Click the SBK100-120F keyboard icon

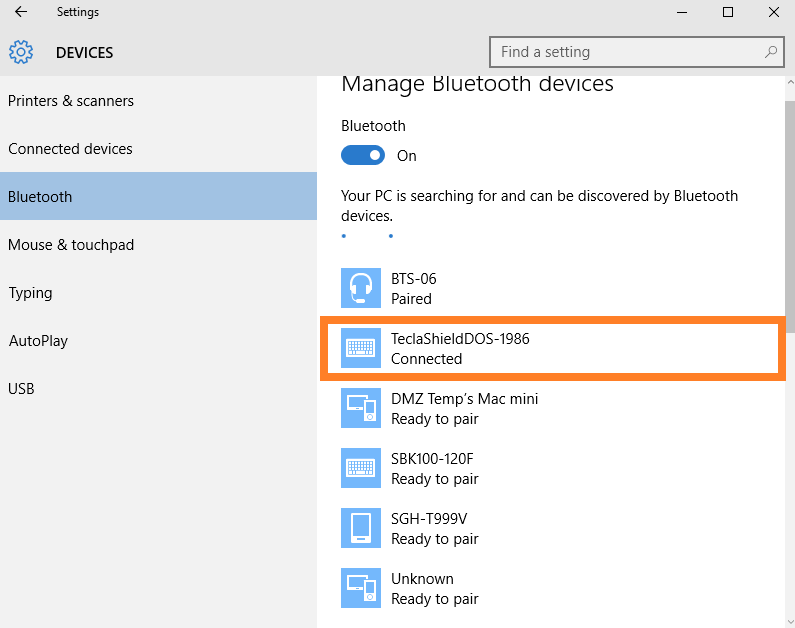click(x=360, y=468)
